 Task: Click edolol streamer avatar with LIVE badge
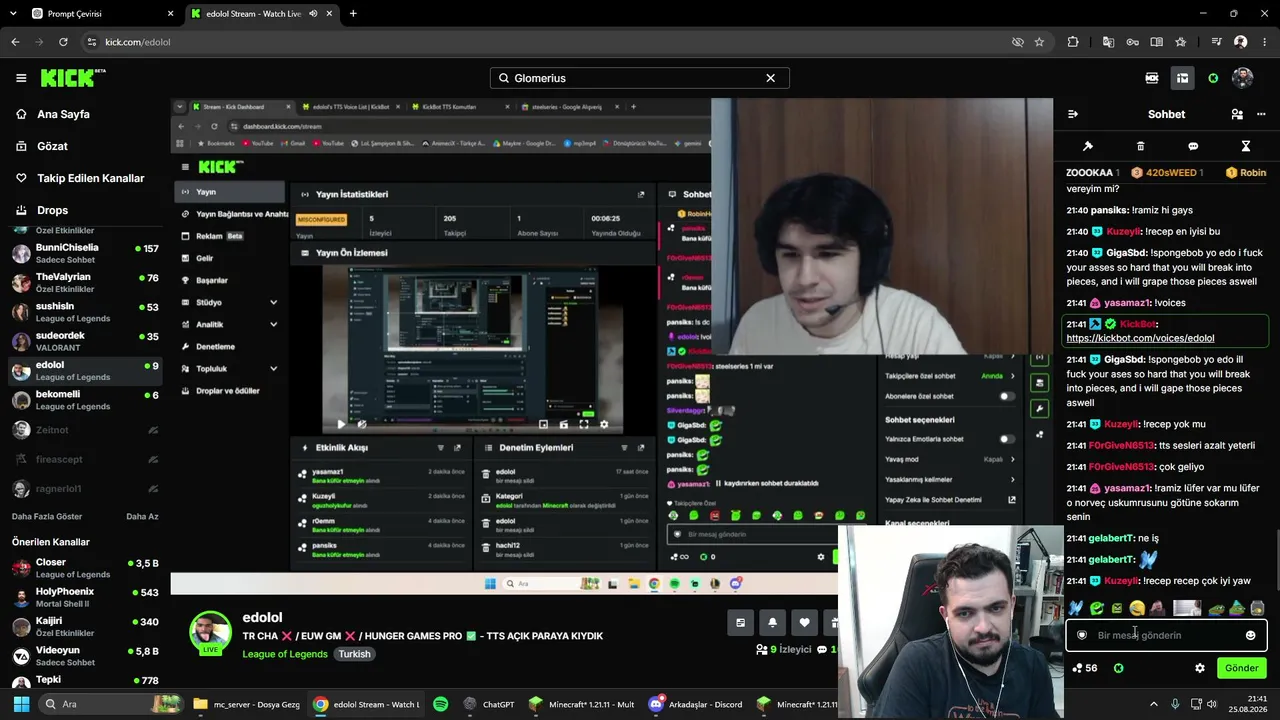click(211, 633)
